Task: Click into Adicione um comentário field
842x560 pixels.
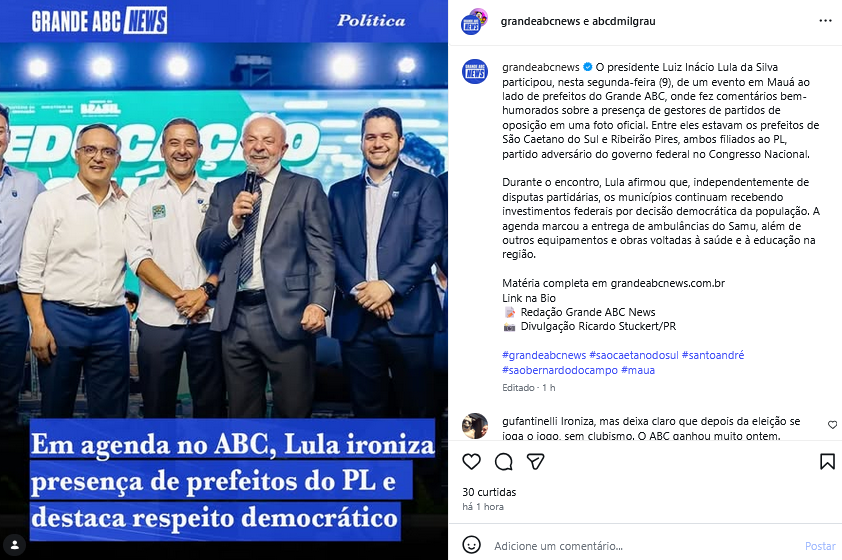Action: pyautogui.click(x=644, y=546)
